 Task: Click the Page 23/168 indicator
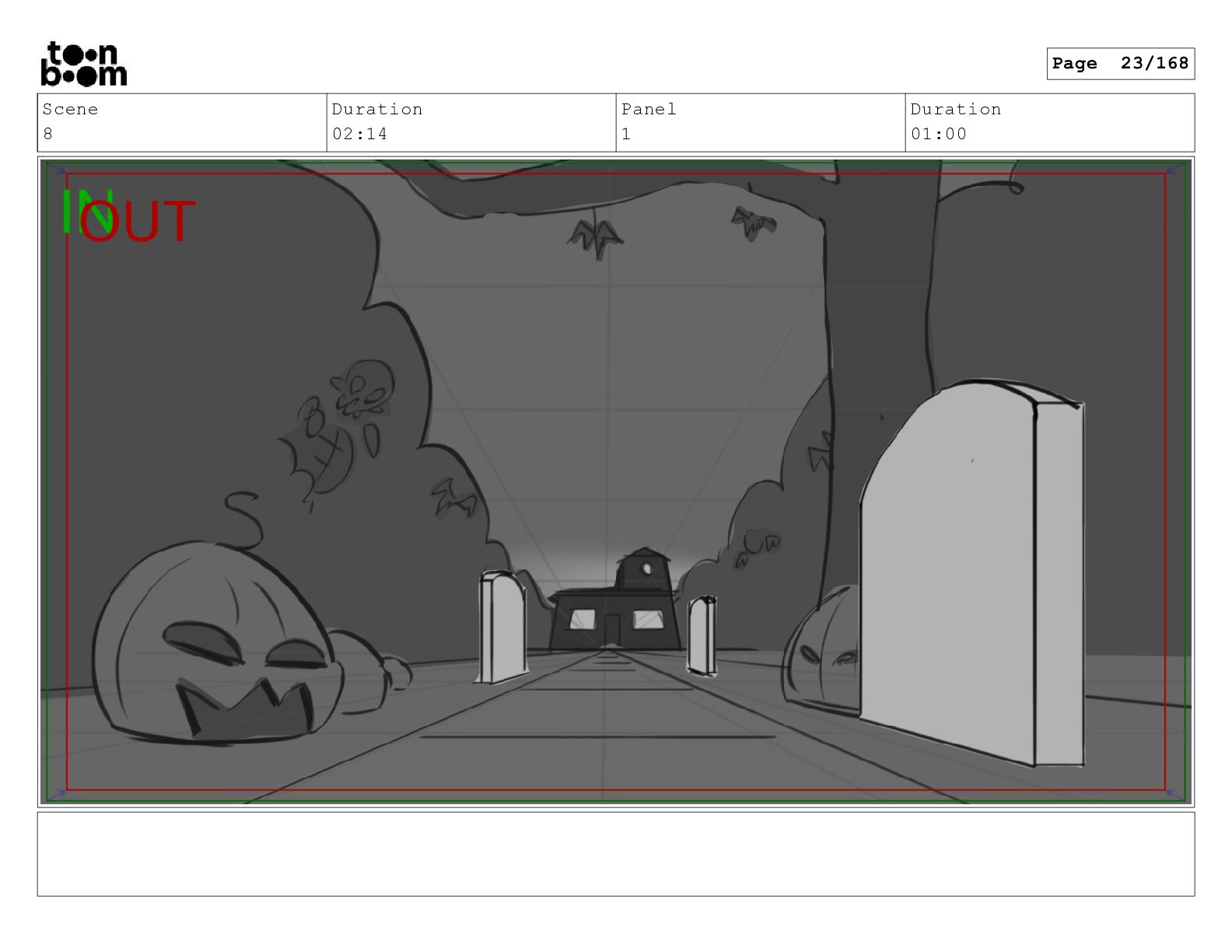(x=1120, y=64)
